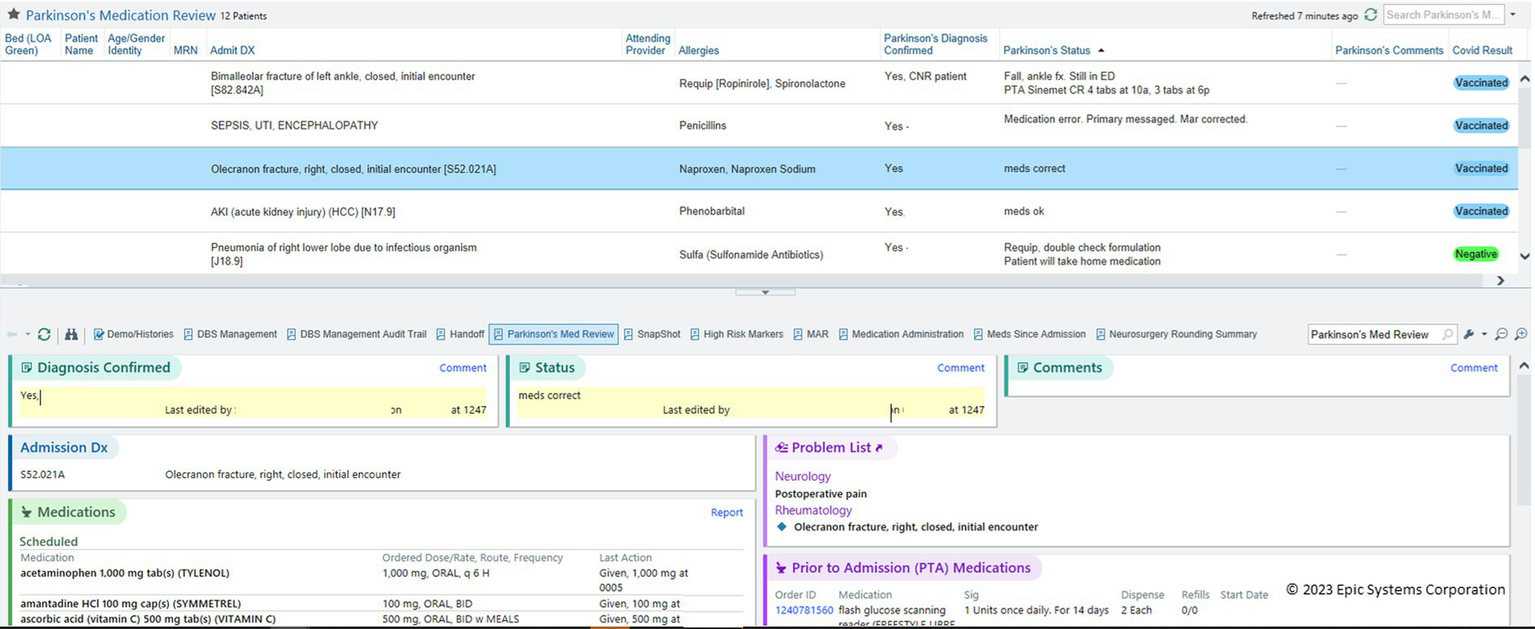
Task: Click the wrench settings icon
Action: pyautogui.click(x=1469, y=334)
